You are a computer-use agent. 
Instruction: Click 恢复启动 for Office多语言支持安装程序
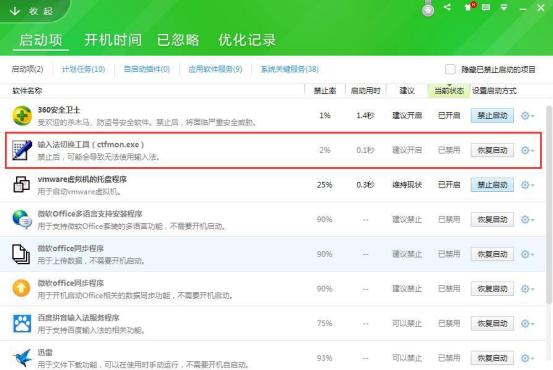click(492, 219)
